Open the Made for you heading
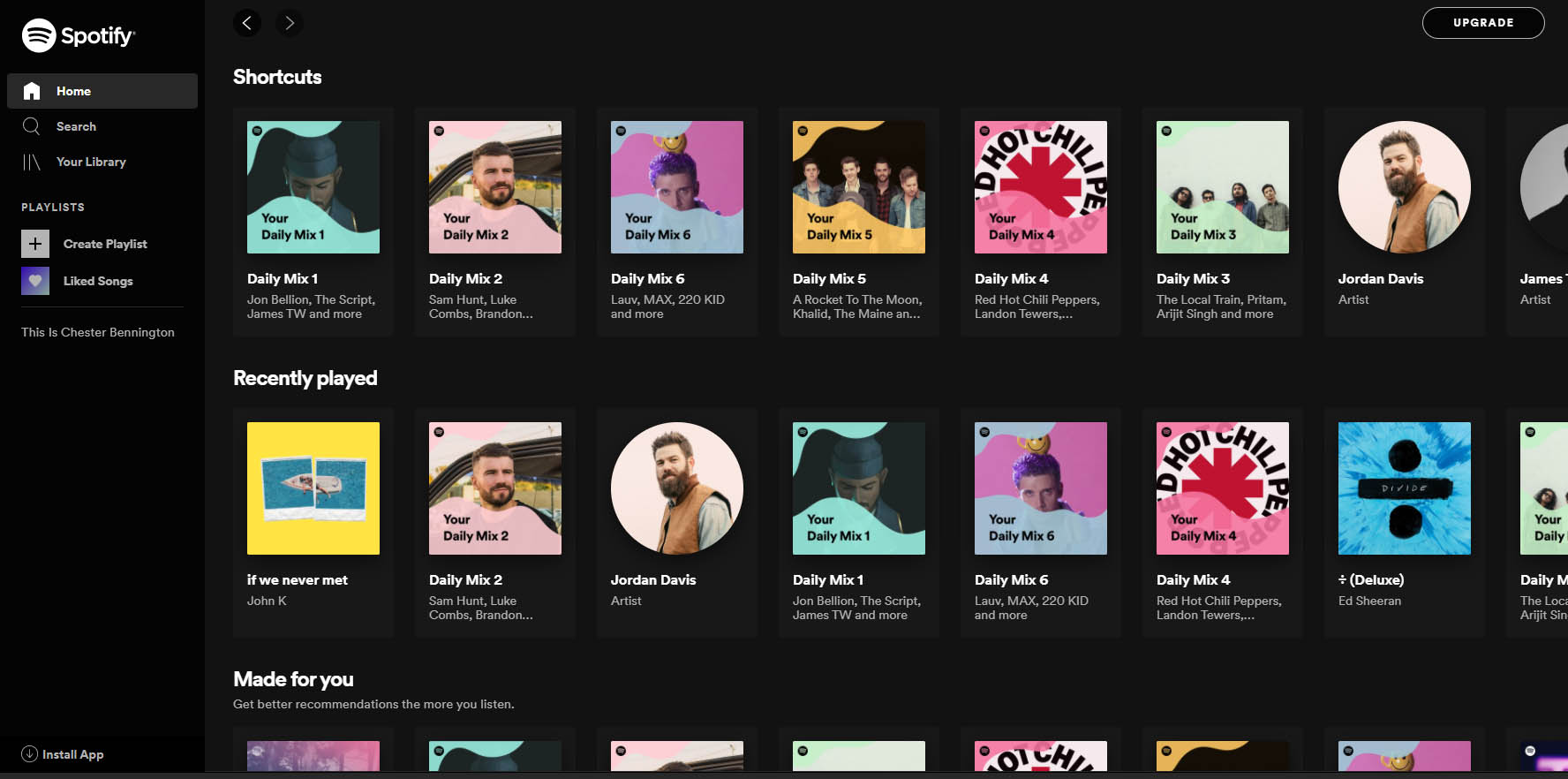Screen dimensions: 1568x779 point(293,679)
